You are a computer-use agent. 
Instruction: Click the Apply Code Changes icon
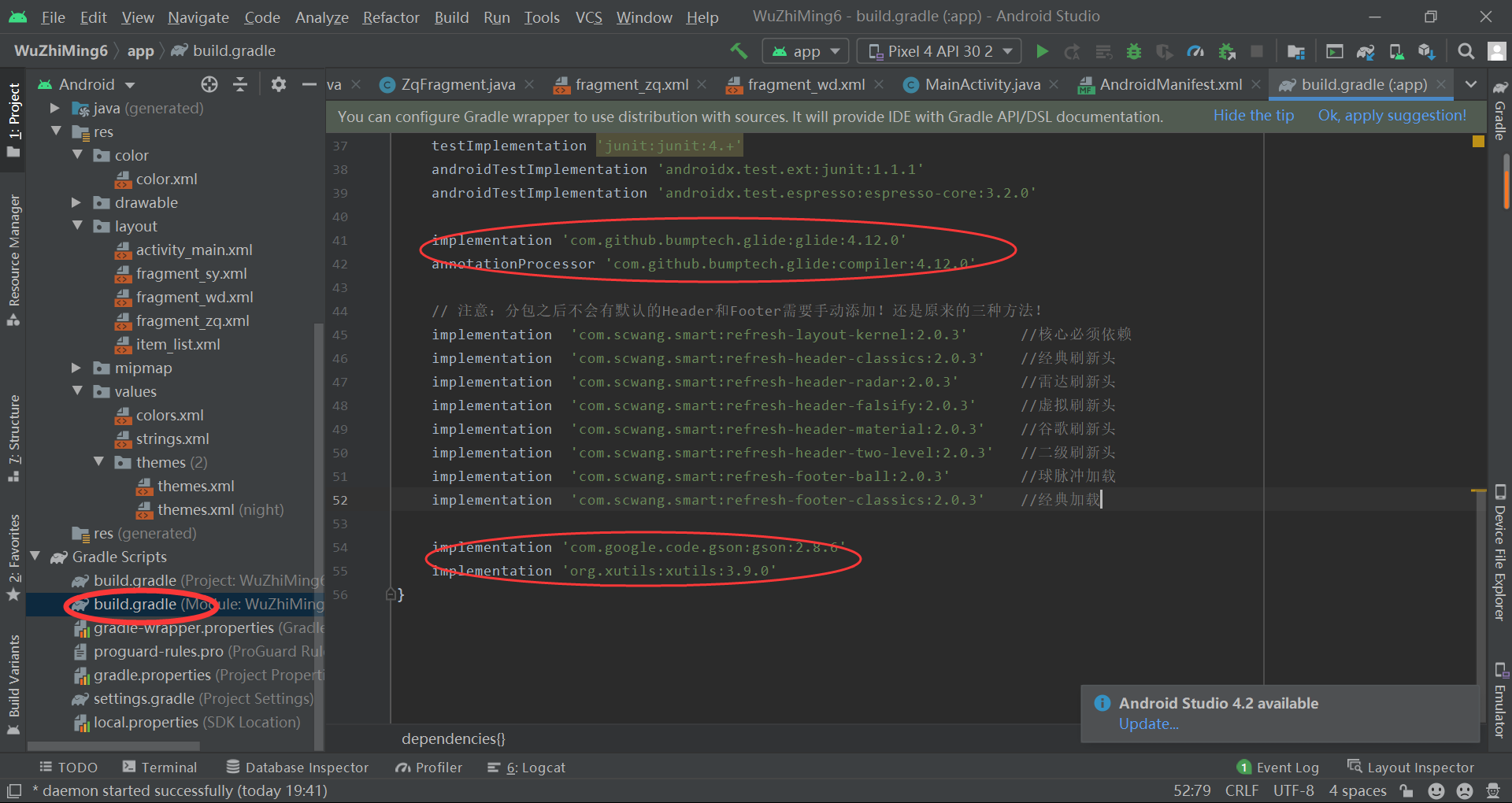point(1103,51)
